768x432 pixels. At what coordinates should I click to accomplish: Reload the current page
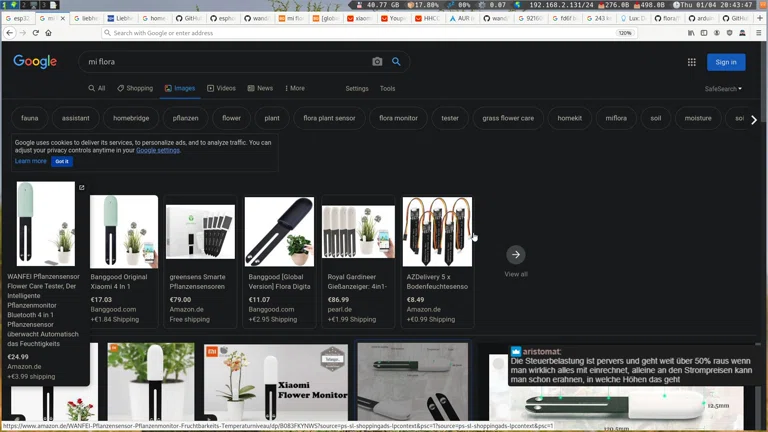pos(36,33)
